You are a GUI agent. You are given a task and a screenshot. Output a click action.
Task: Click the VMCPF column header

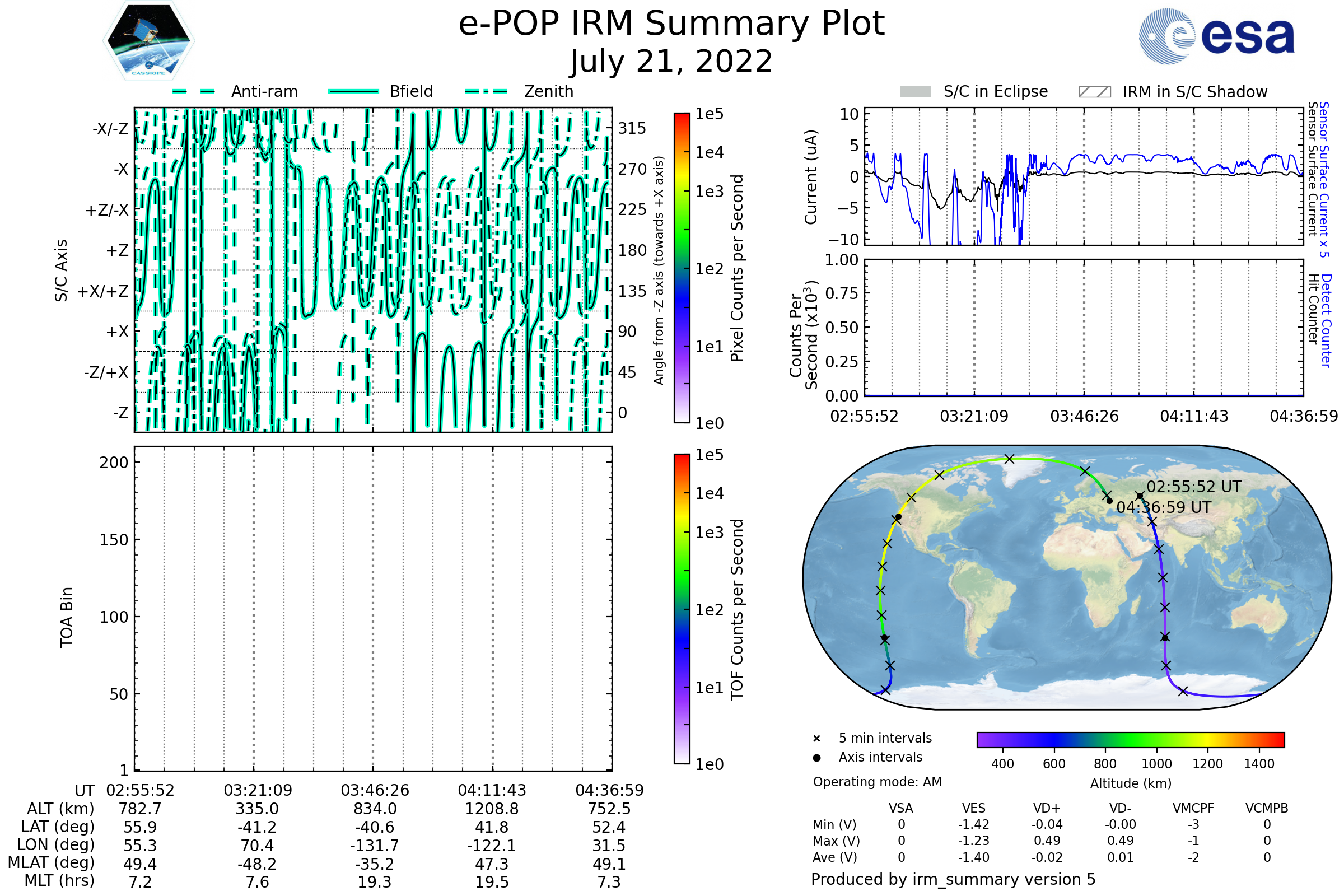[x=1193, y=808]
